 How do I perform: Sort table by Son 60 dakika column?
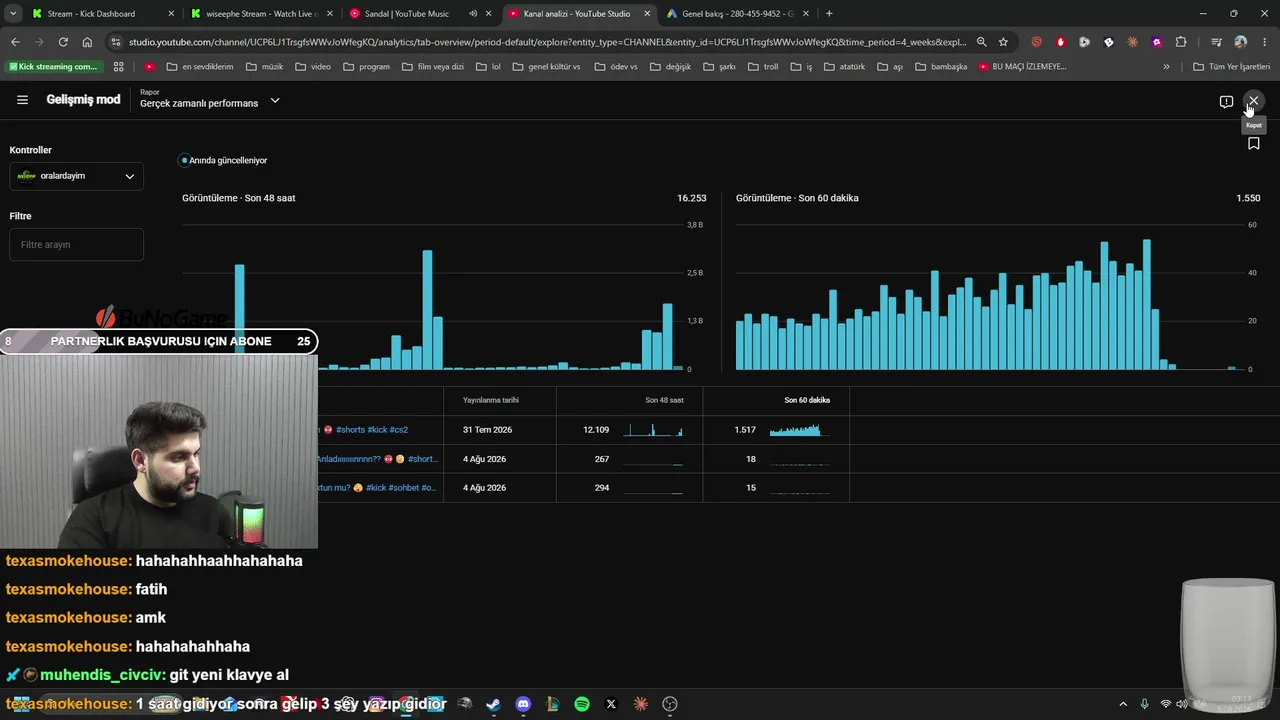click(807, 400)
